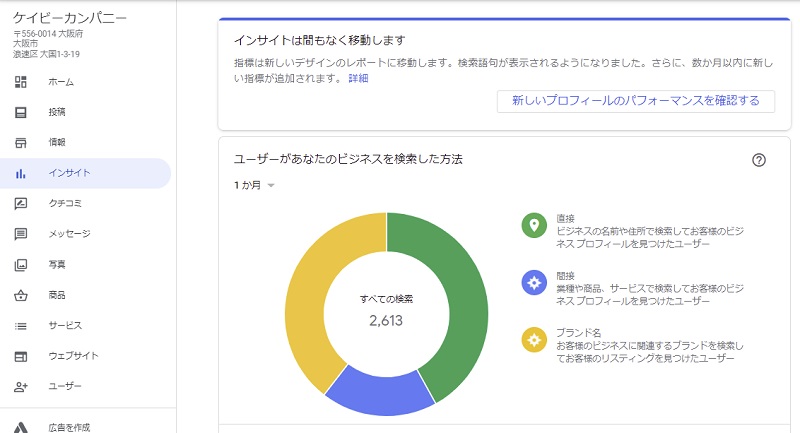Image resolution: width=800 pixels, height=433 pixels.
Task: Click the Users (ユーザー) add-person icon
Action: coord(20,387)
